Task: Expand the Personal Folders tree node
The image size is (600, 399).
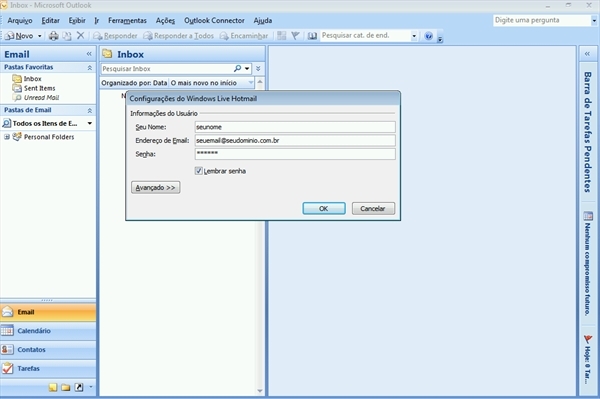Action: coord(7,137)
